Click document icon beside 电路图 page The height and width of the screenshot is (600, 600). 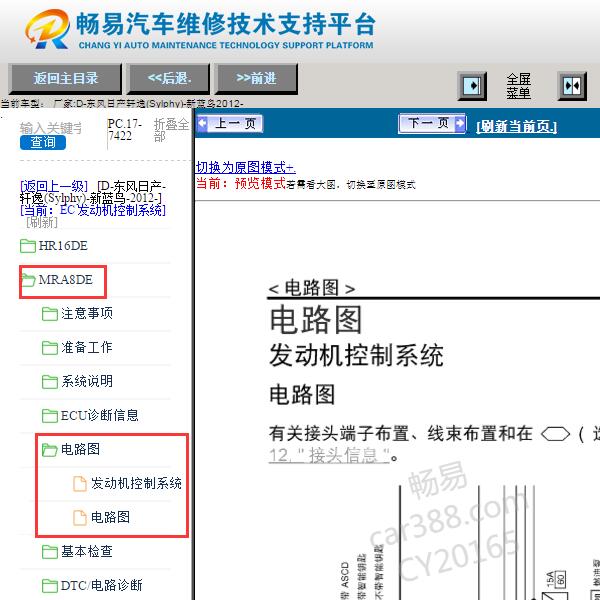click(x=80, y=517)
